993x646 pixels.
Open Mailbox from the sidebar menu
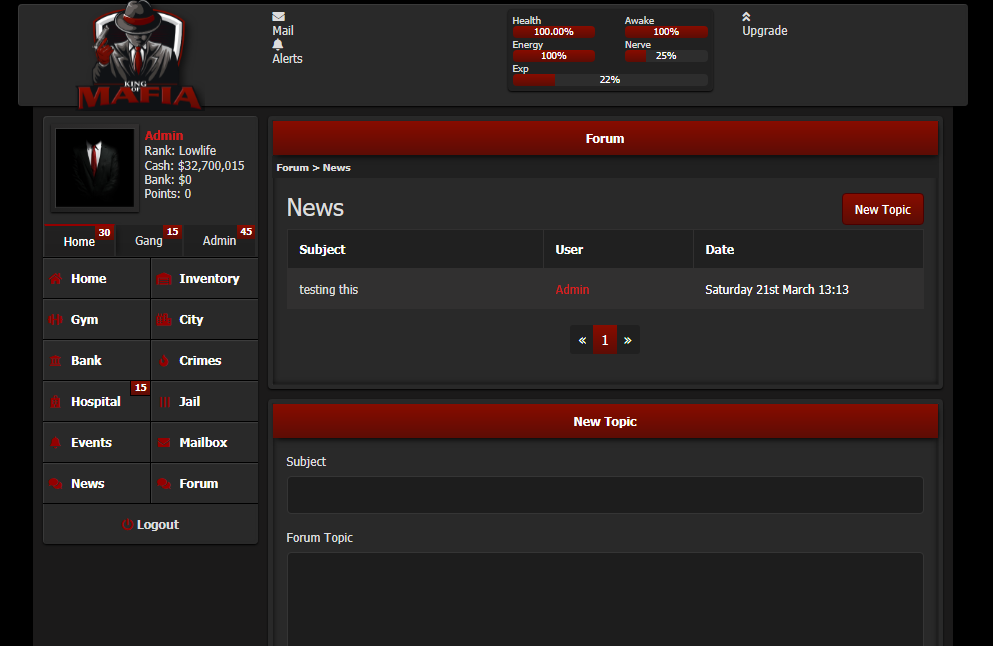205,443
